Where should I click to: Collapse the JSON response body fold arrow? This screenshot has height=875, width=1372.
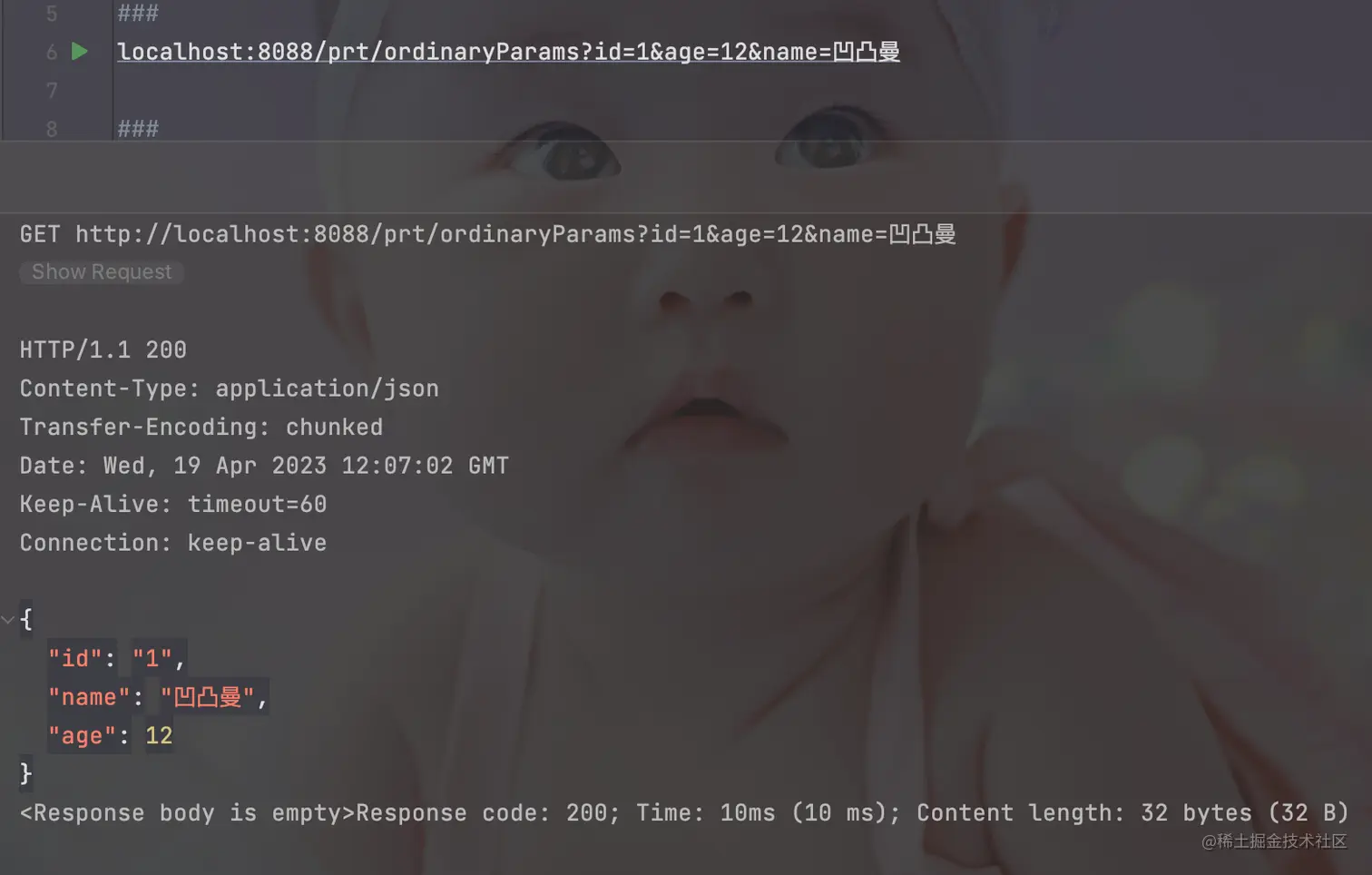click(x=8, y=620)
